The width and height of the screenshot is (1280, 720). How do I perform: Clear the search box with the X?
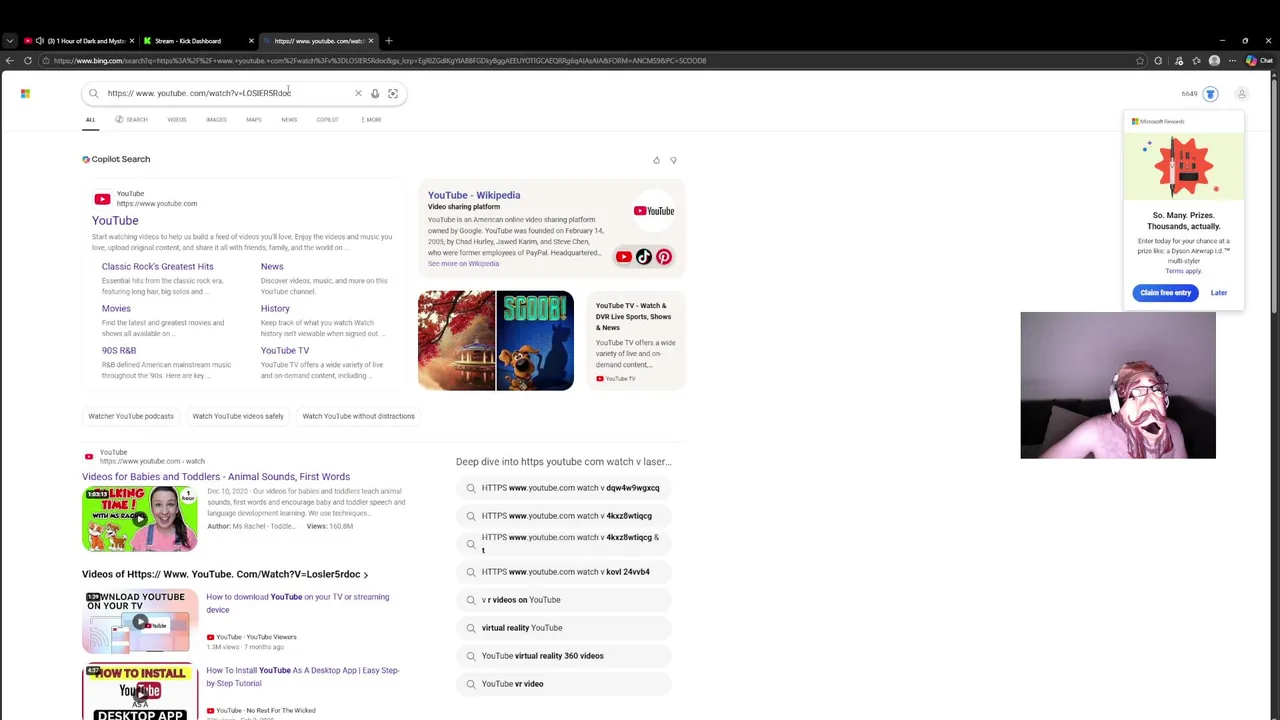click(358, 94)
